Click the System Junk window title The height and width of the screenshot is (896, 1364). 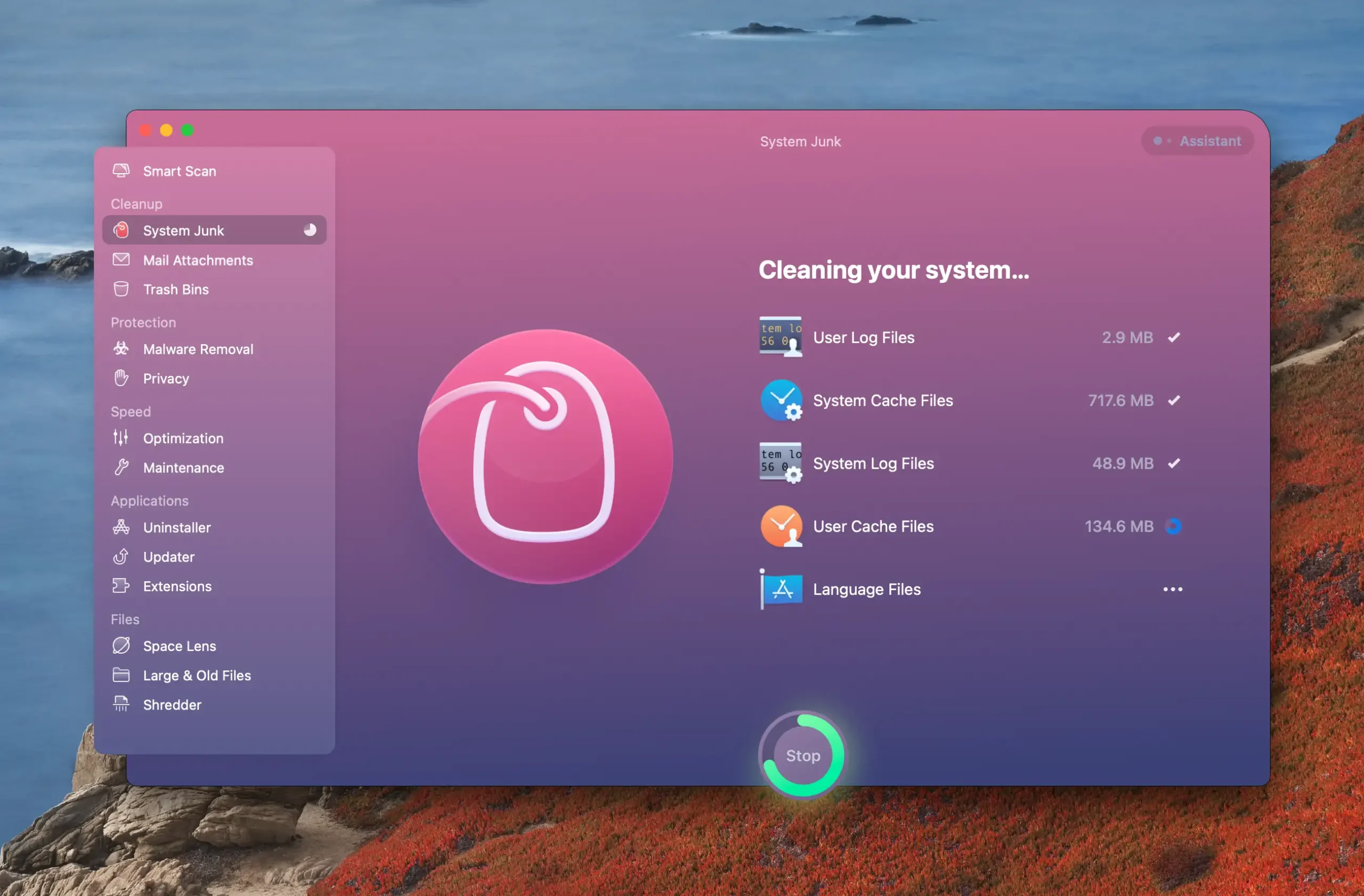pos(800,141)
